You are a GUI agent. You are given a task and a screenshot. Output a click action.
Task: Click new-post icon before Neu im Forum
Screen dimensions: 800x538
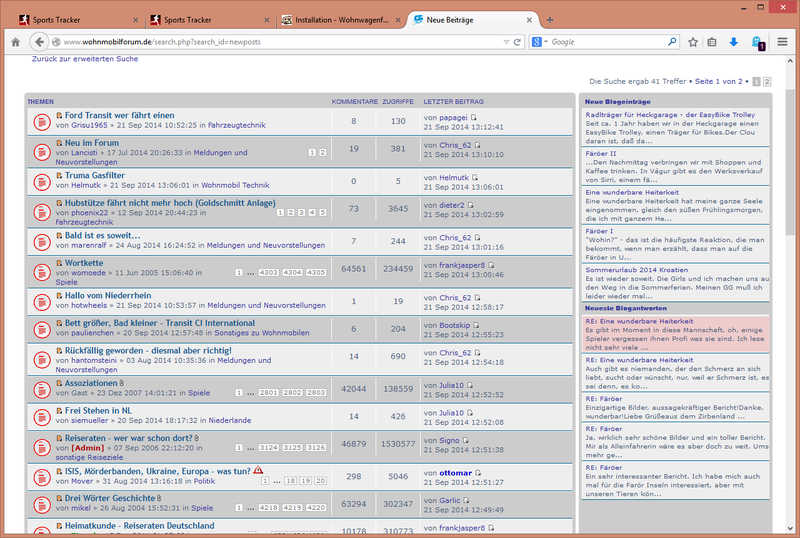pyautogui.click(x=59, y=143)
